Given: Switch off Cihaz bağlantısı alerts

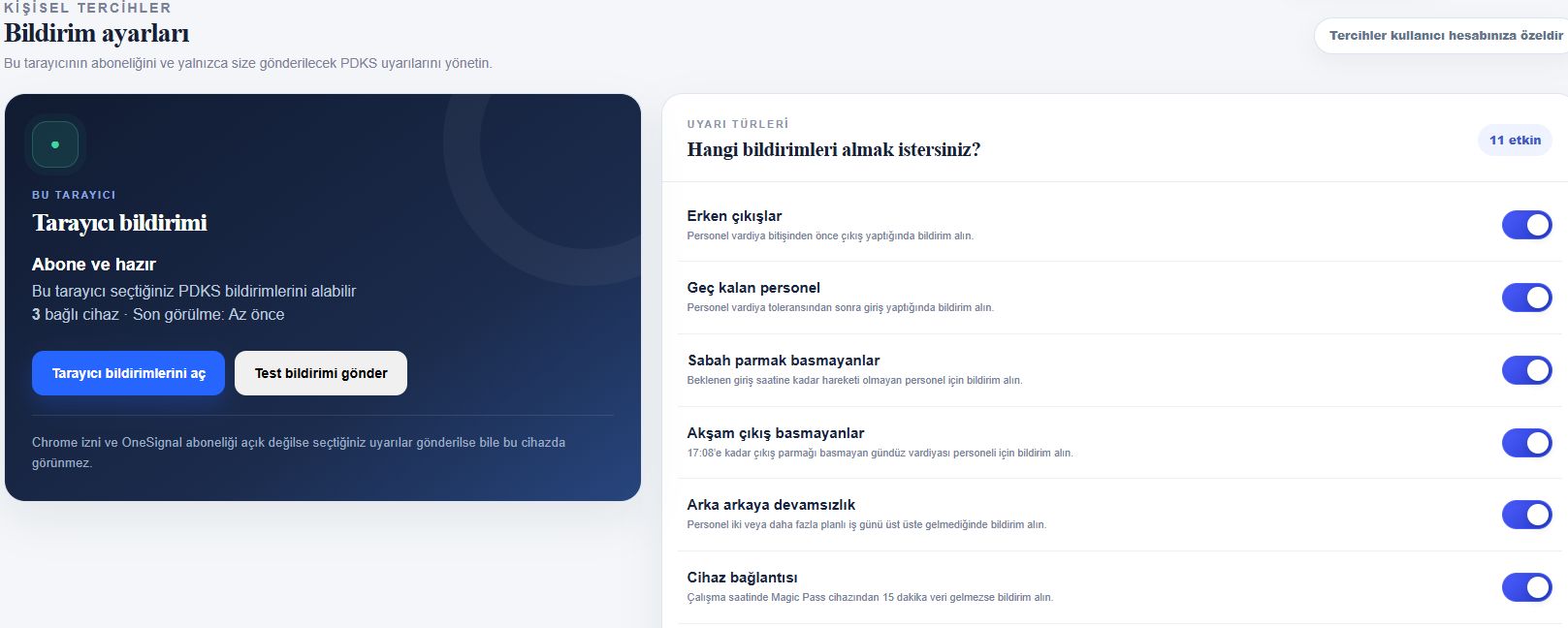Looking at the screenshot, I should click(x=1526, y=587).
